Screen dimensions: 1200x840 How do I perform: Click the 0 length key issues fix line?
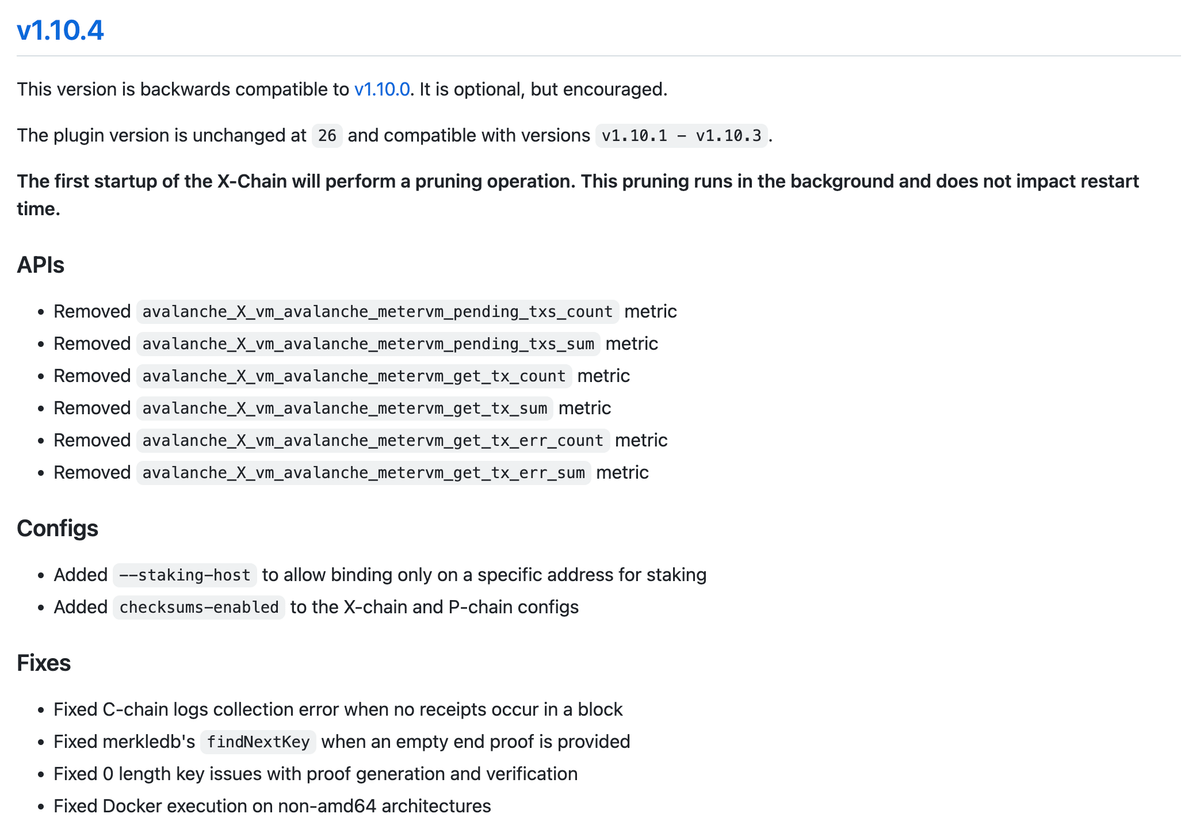pyautogui.click(x=315, y=774)
